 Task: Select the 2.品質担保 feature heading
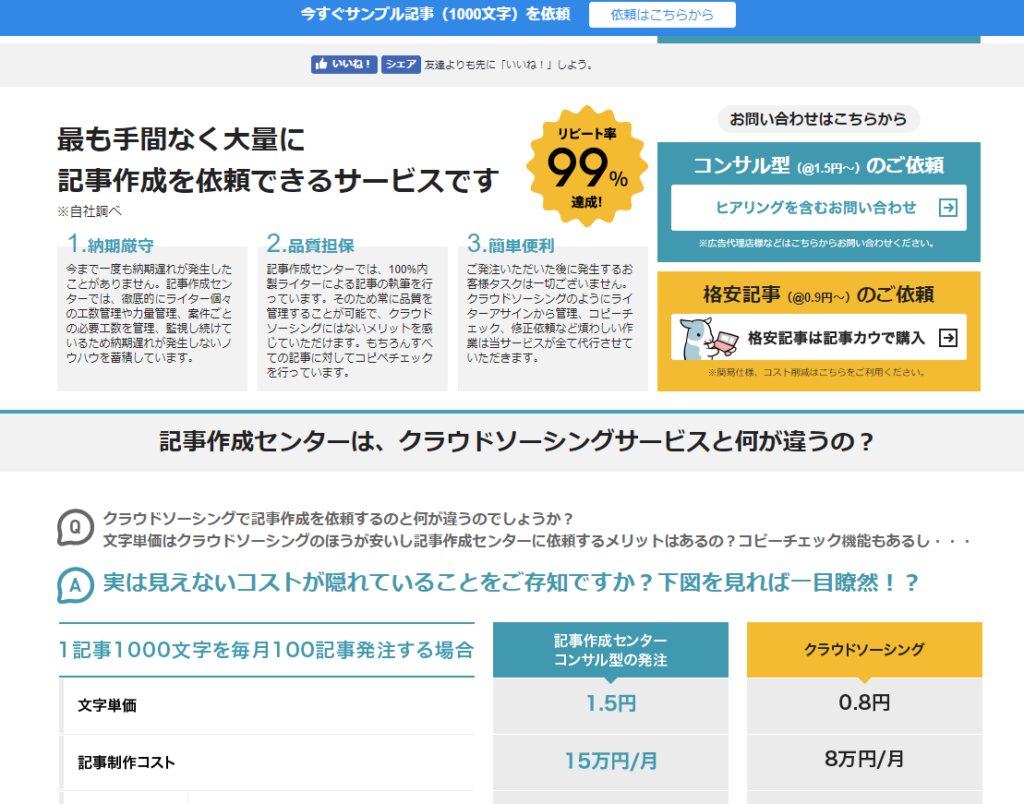tap(310, 244)
